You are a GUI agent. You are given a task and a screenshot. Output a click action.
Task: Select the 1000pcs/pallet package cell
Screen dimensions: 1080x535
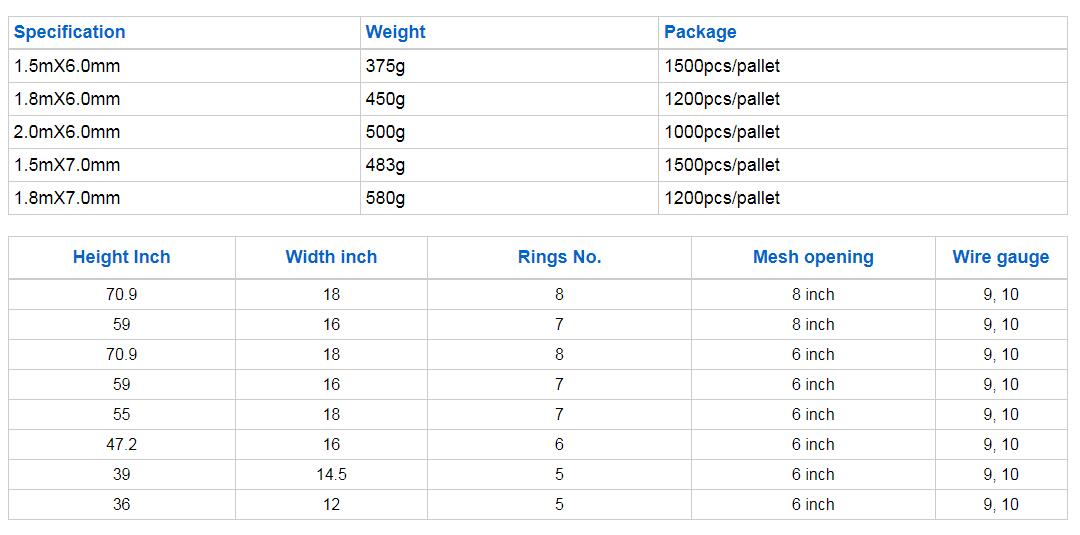(x=862, y=132)
